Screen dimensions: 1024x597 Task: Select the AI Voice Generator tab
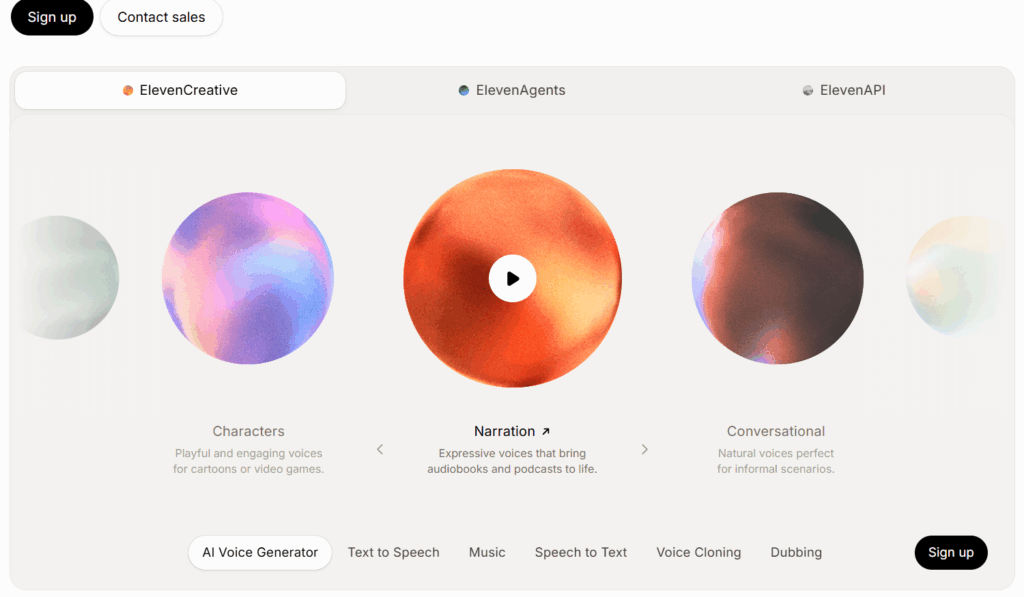(x=260, y=553)
